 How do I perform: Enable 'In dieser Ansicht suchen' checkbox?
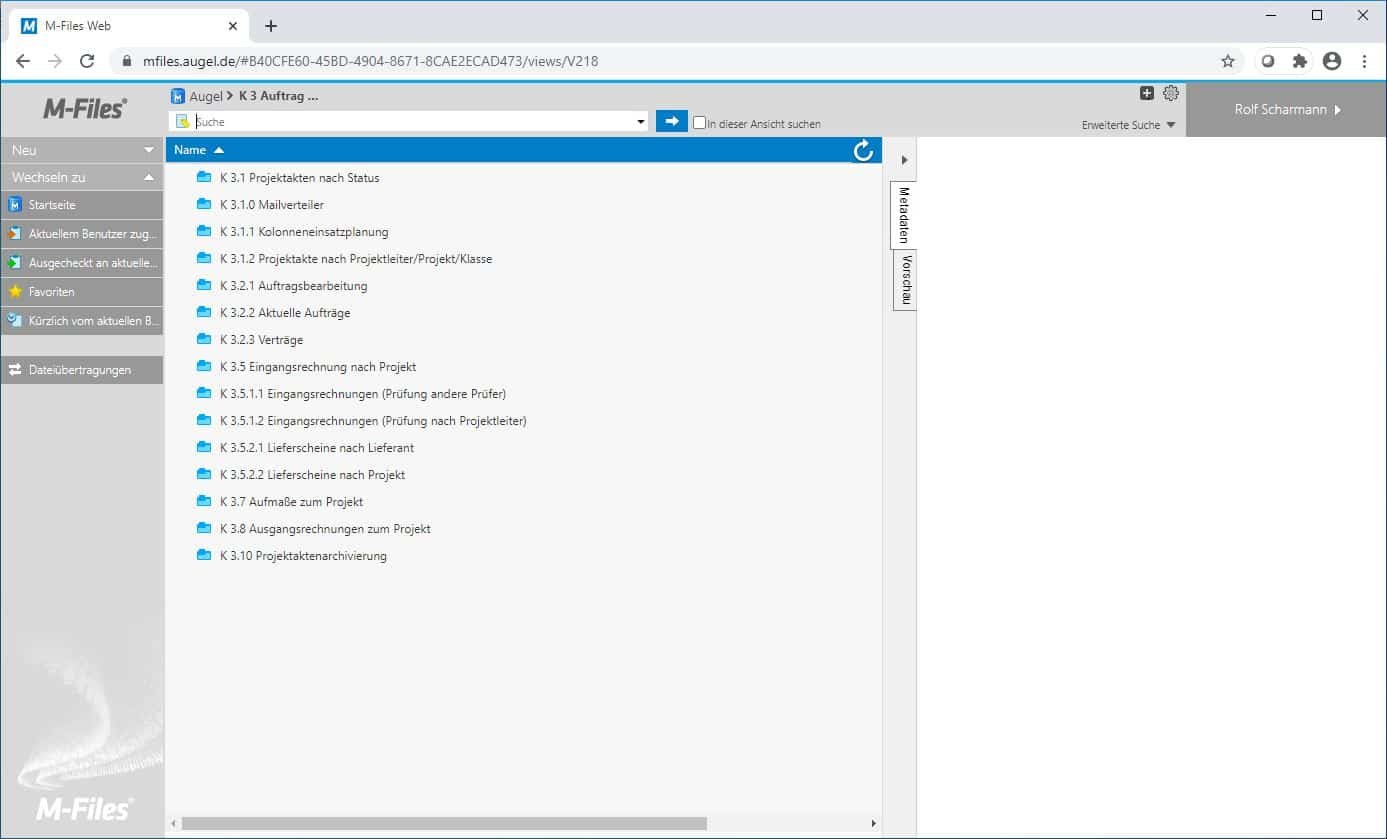(700, 123)
